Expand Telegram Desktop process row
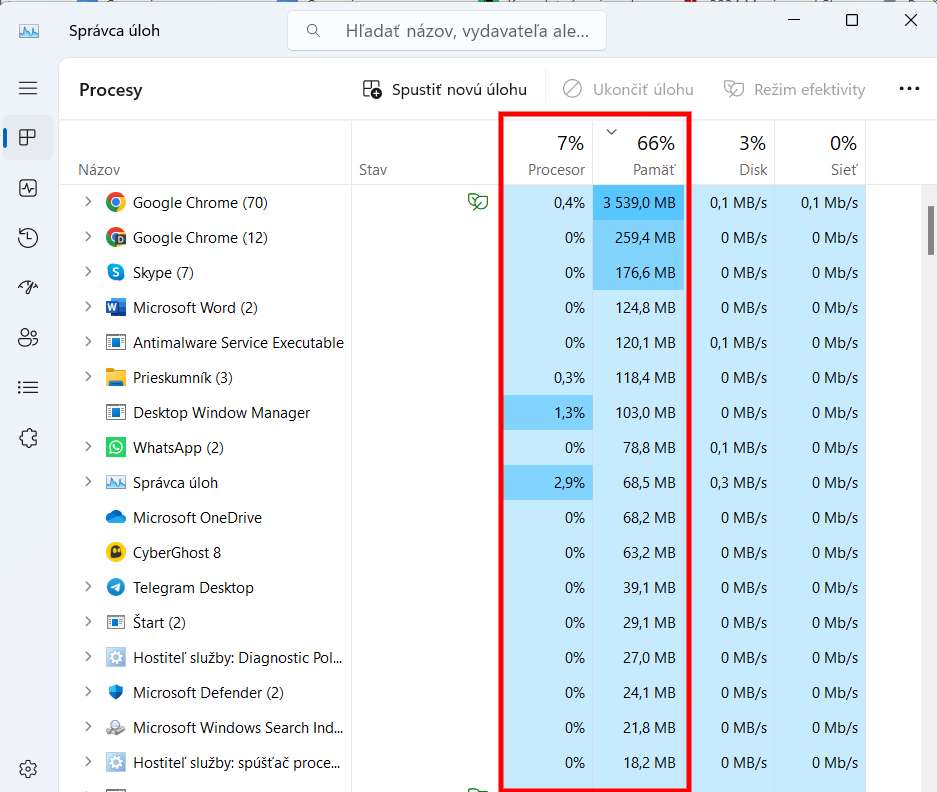The image size is (937, 792). tap(88, 586)
